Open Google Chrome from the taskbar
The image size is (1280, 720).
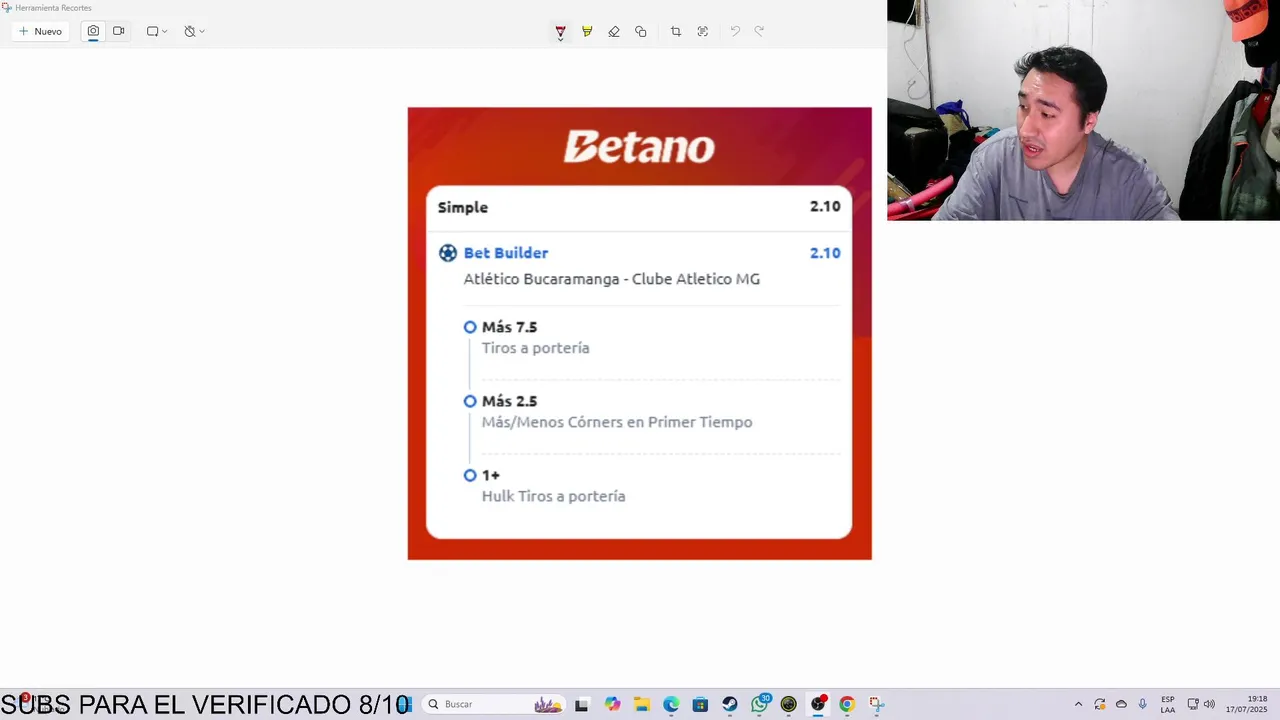[847, 704]
